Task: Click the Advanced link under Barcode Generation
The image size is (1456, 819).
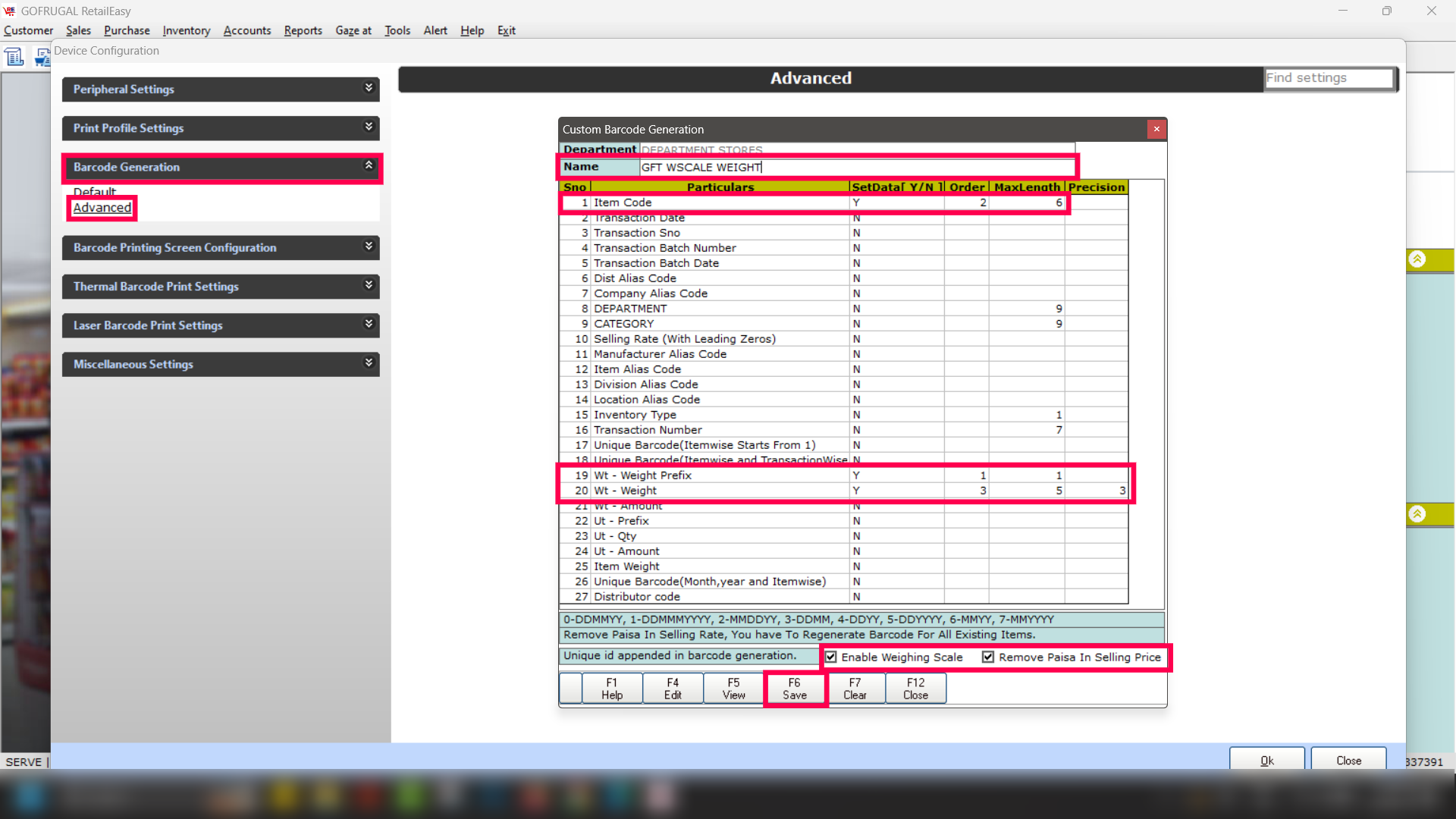Action: pyautogui.click(x=102, y=208)
